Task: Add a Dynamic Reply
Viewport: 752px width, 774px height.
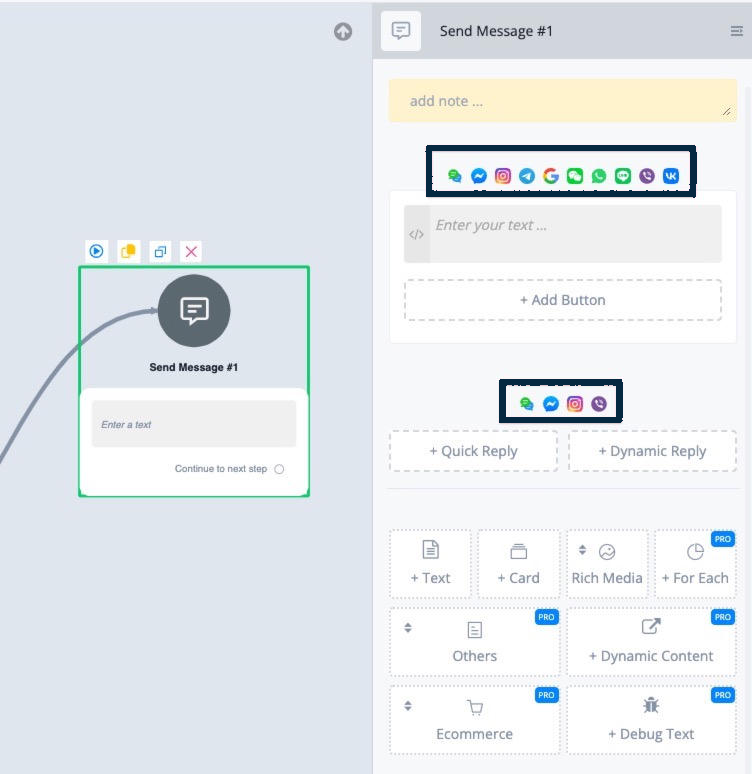Action: (x=652, y=451)
